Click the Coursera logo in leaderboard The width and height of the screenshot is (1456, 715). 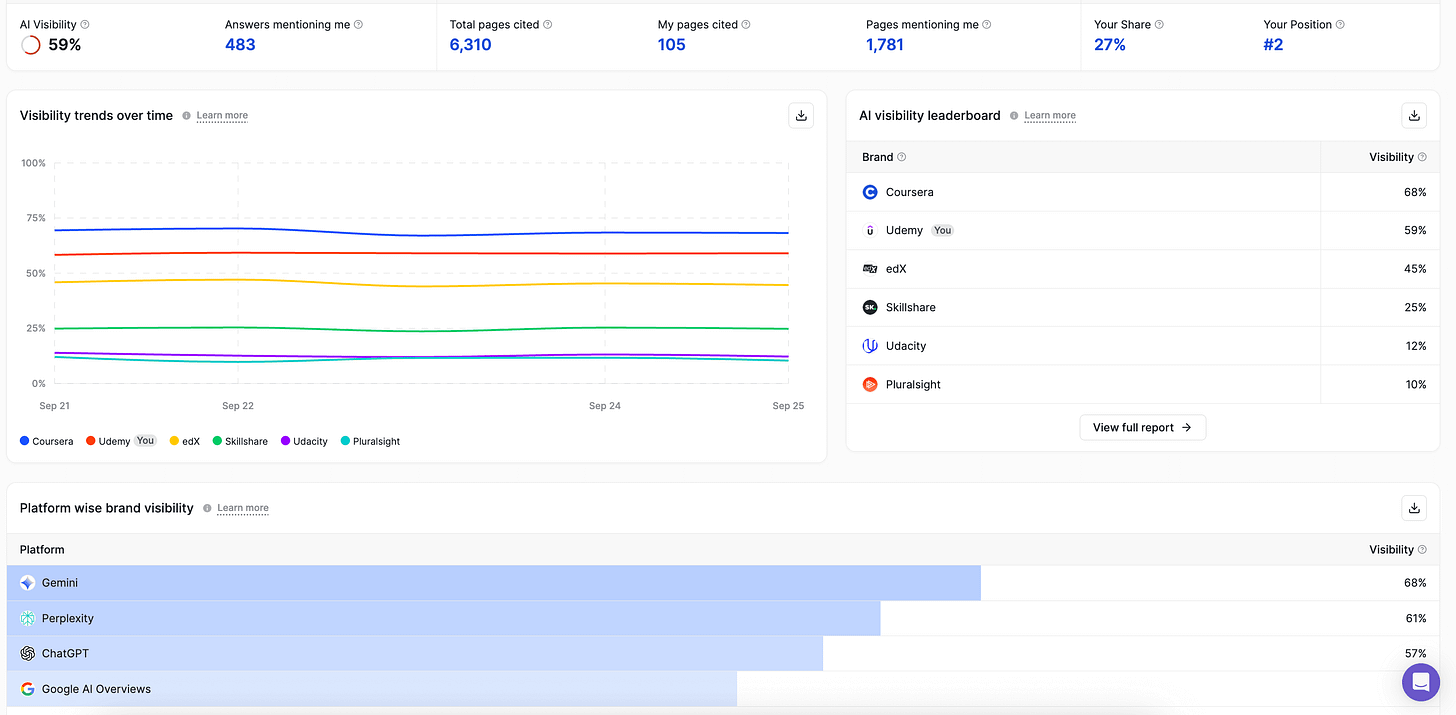(870, 192)
